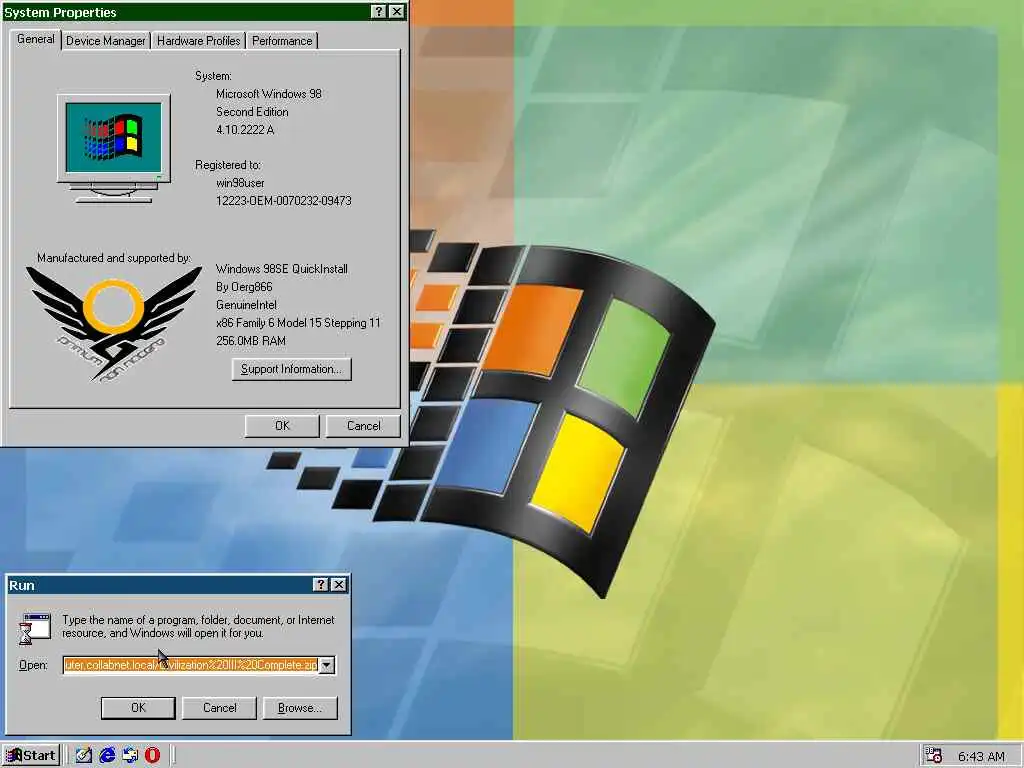1024x768 pixels.
Task: Click the System Properties help question-mark button
Action: point(379,12)
